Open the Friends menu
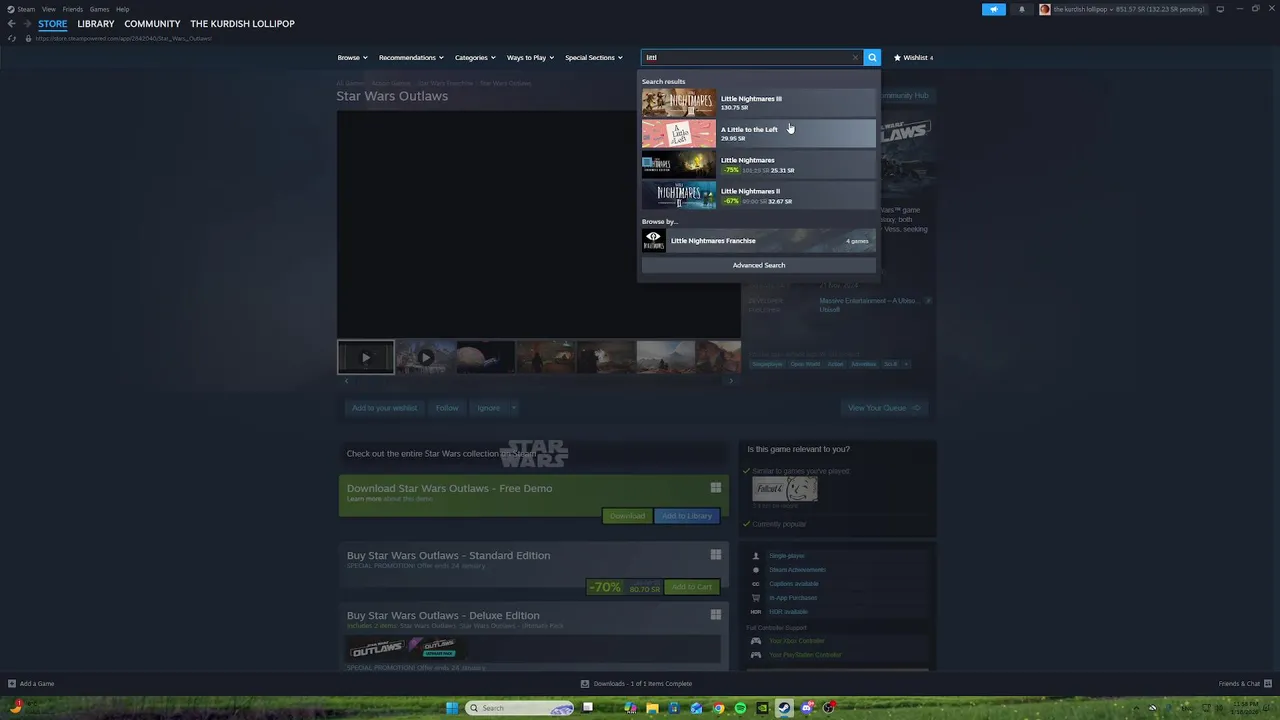This screenshot has width=1280, height=720. 73,9
